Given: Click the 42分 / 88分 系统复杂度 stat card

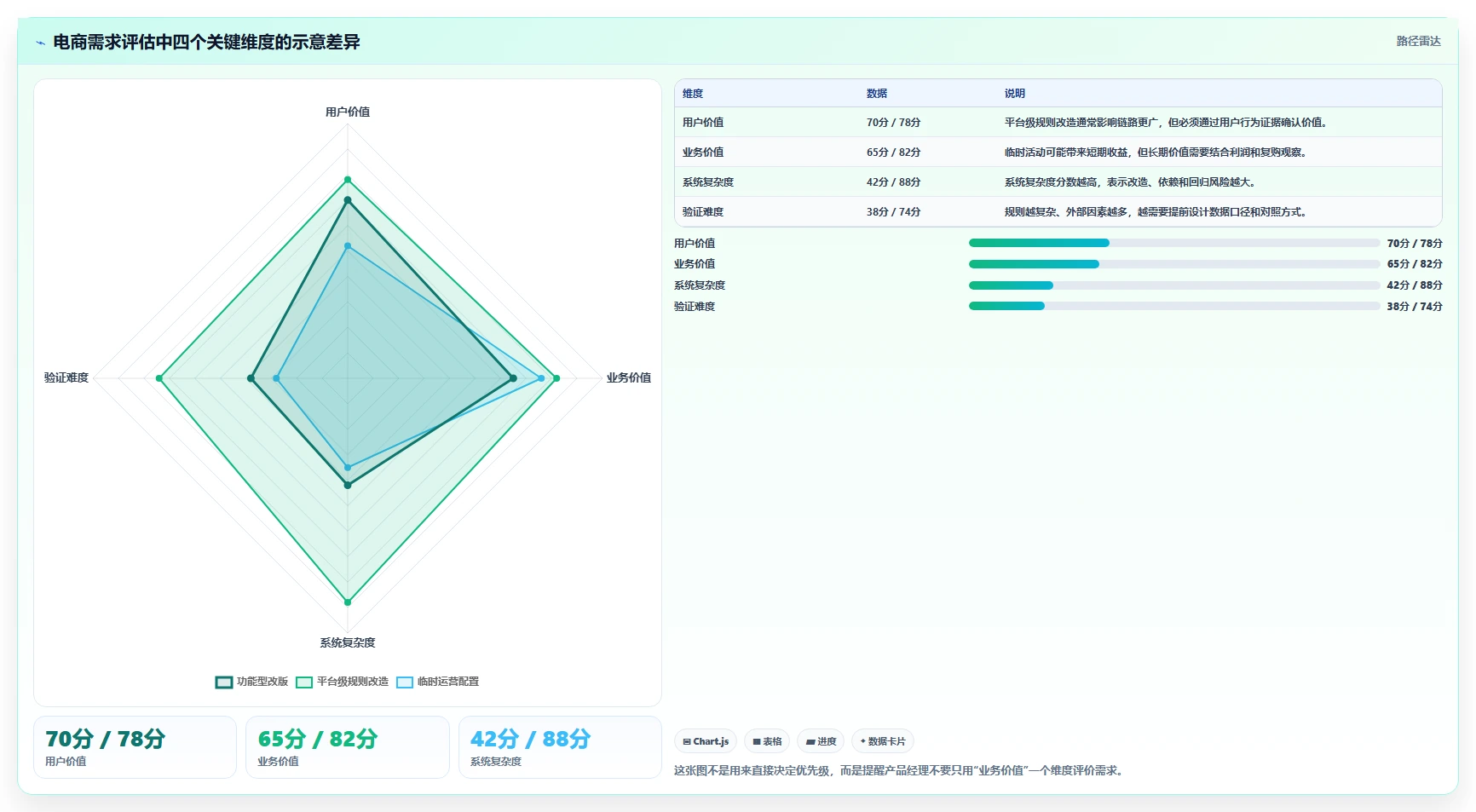Looking at the screenshot, I should [560, 747].
